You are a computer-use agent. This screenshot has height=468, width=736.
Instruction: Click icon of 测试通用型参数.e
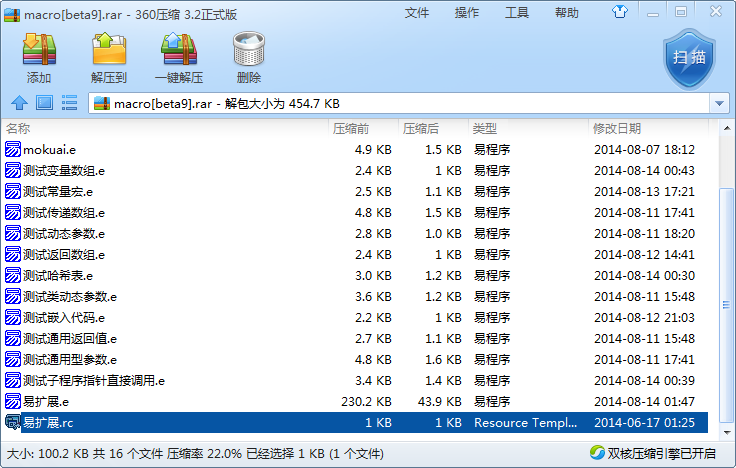(13, 360)
